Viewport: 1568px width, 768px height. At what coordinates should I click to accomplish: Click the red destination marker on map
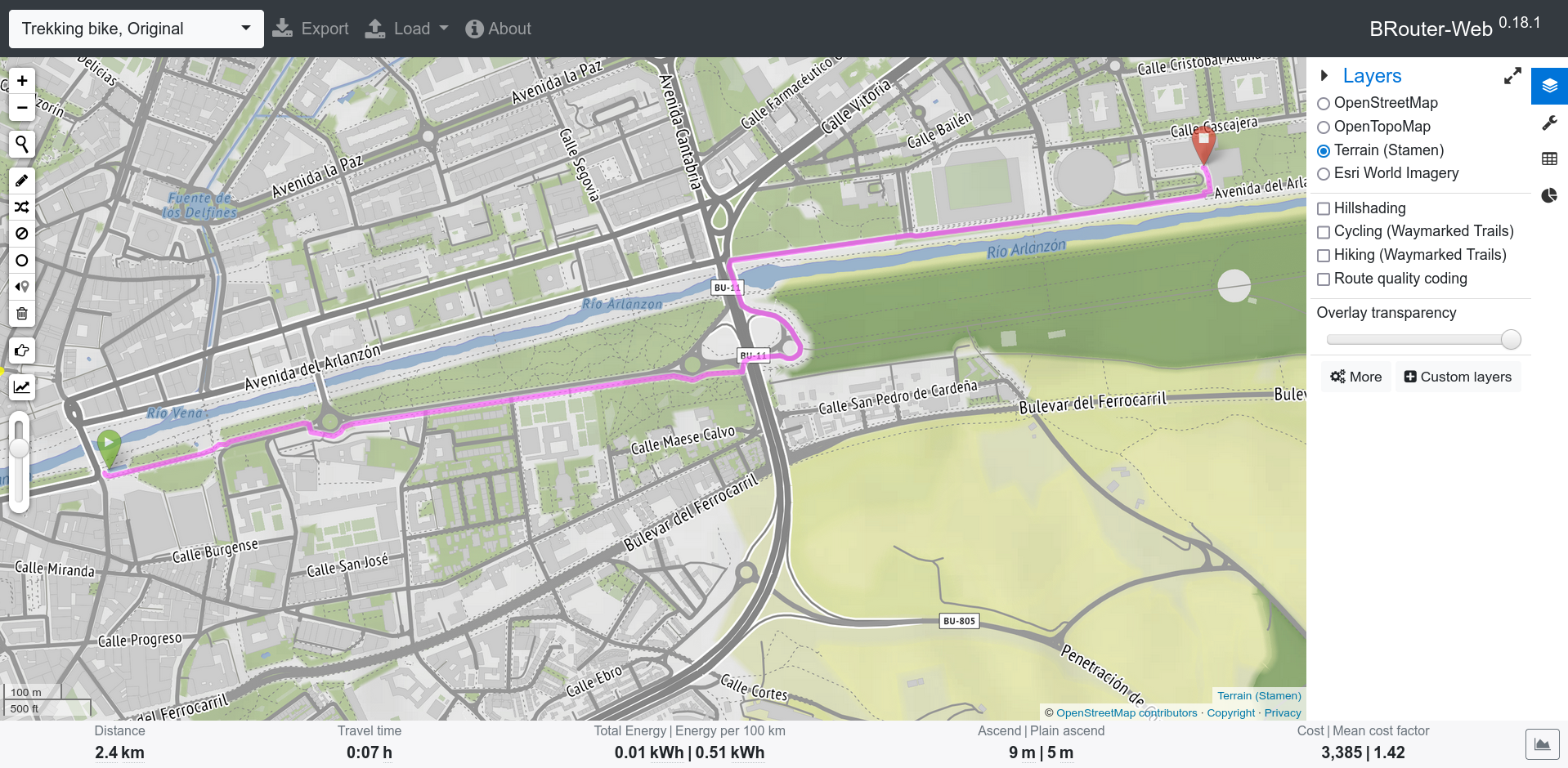pyautogui.click(x=1203, y=145)
